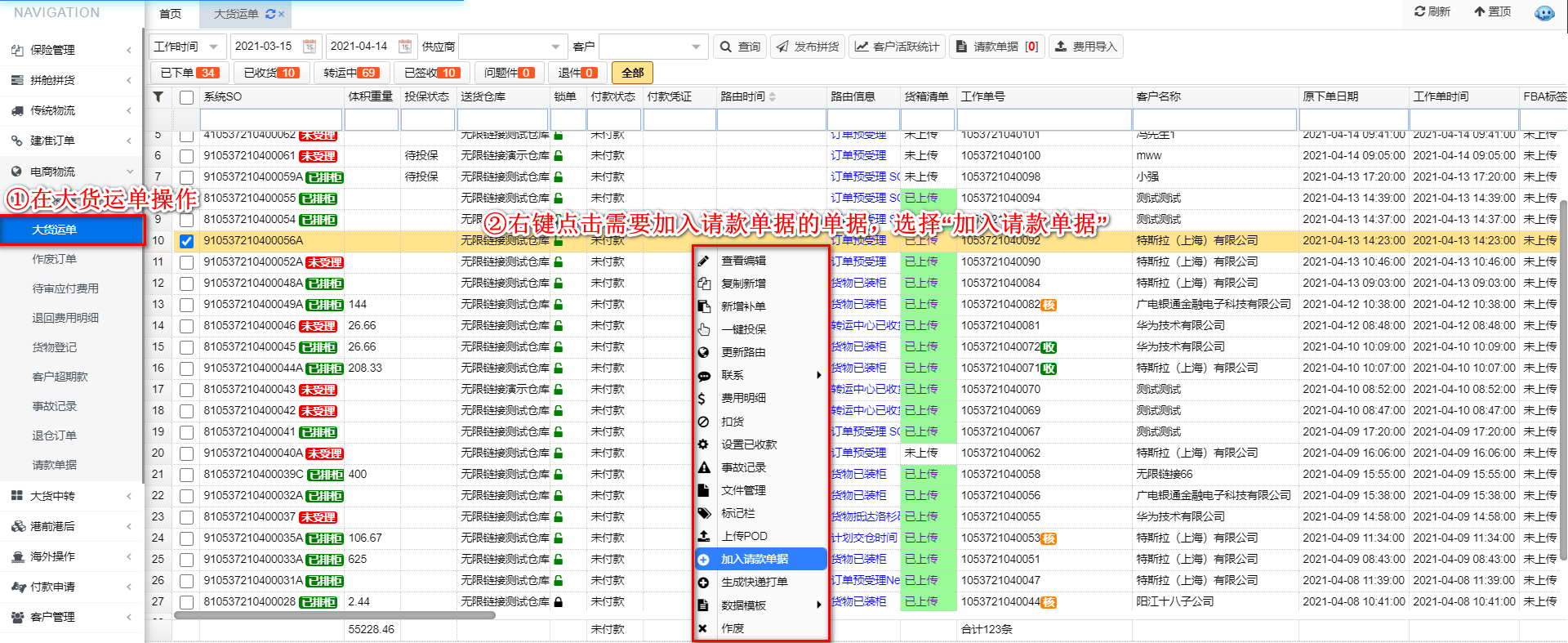Image resolution: width=1568 pixels, height=643 pixels.
Task: Open calendar picker for start date 2021-03-15
Action: pyautogui.click(x=310, y=47)
